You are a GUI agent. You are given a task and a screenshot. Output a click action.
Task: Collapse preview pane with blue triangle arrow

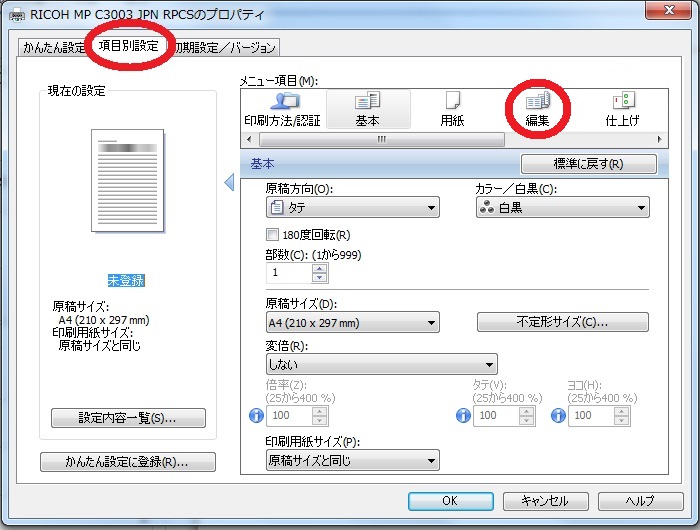click(229, 182)
